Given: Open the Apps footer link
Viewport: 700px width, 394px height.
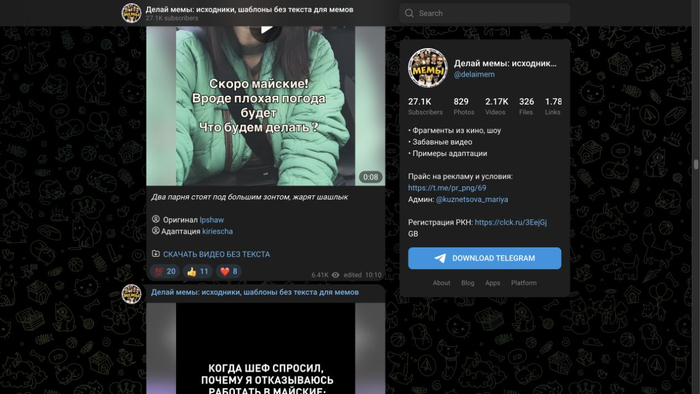Looking at the screenshot, I should 492,283.
